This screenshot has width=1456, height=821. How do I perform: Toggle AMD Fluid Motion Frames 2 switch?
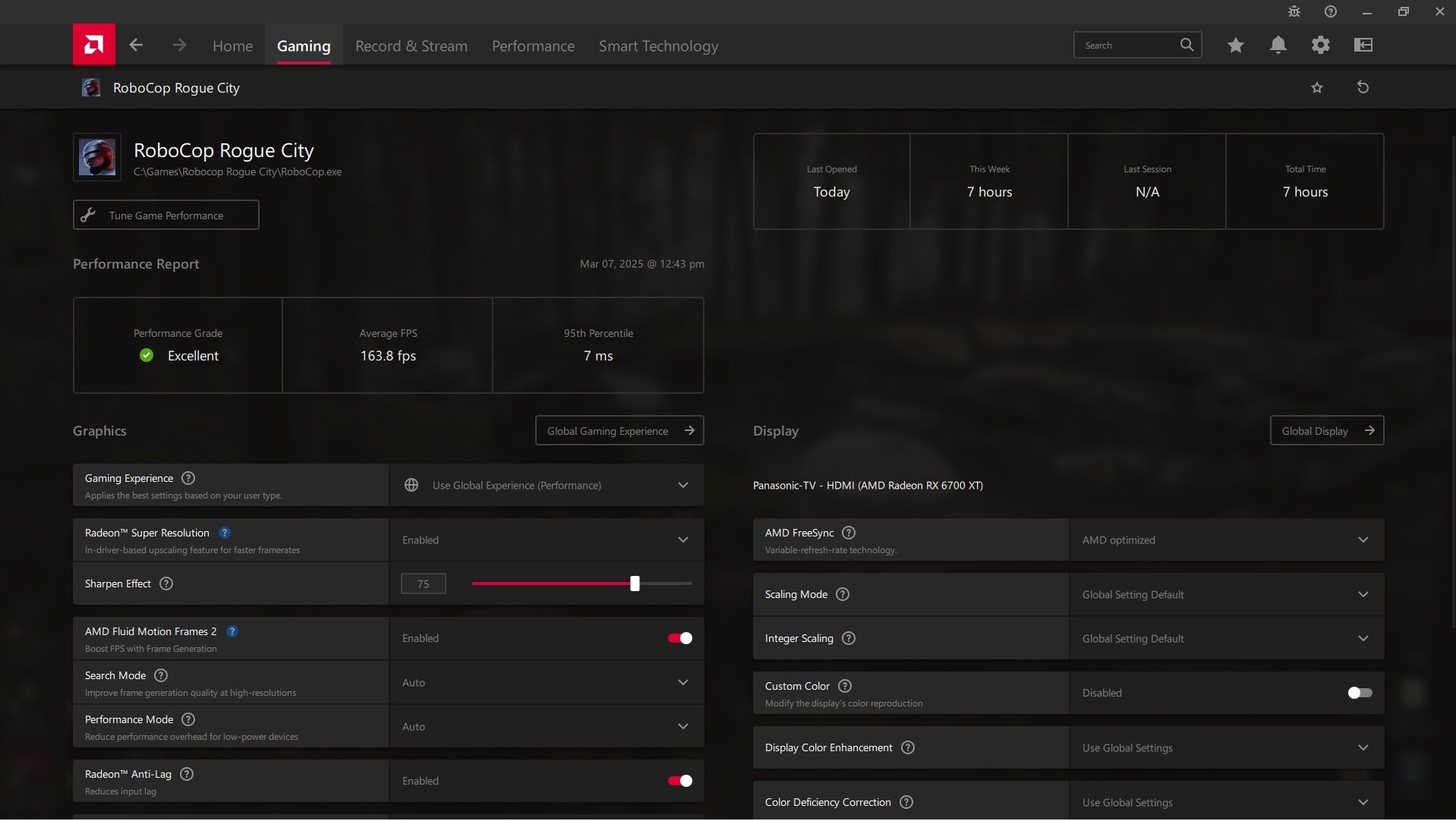[x=680, y=638]
